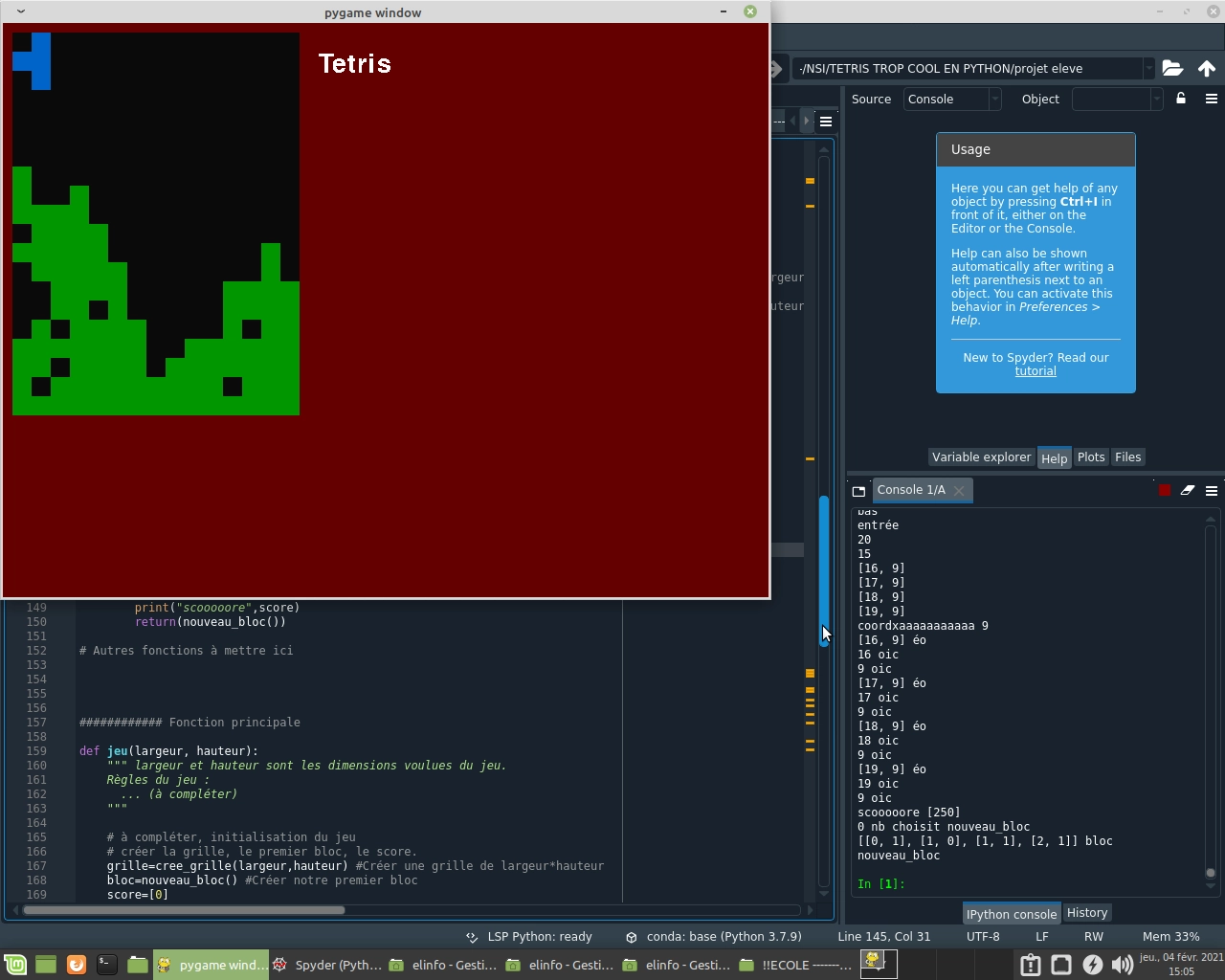
Task: Stop the running kernel with red square
Action: [x=1165, y=490]
